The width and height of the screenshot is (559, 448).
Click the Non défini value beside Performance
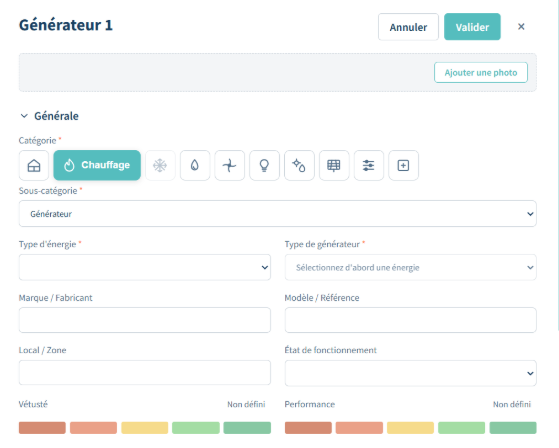coord(512,404)
